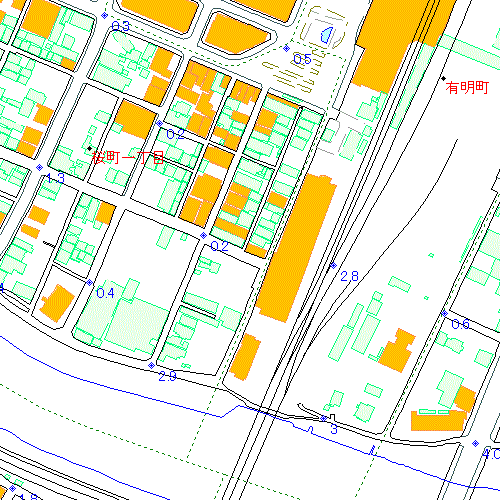Click the red 桜町一丁目 district label
Image resolution: width=500 pixels, height=500 pixels.
pos(128,157)
